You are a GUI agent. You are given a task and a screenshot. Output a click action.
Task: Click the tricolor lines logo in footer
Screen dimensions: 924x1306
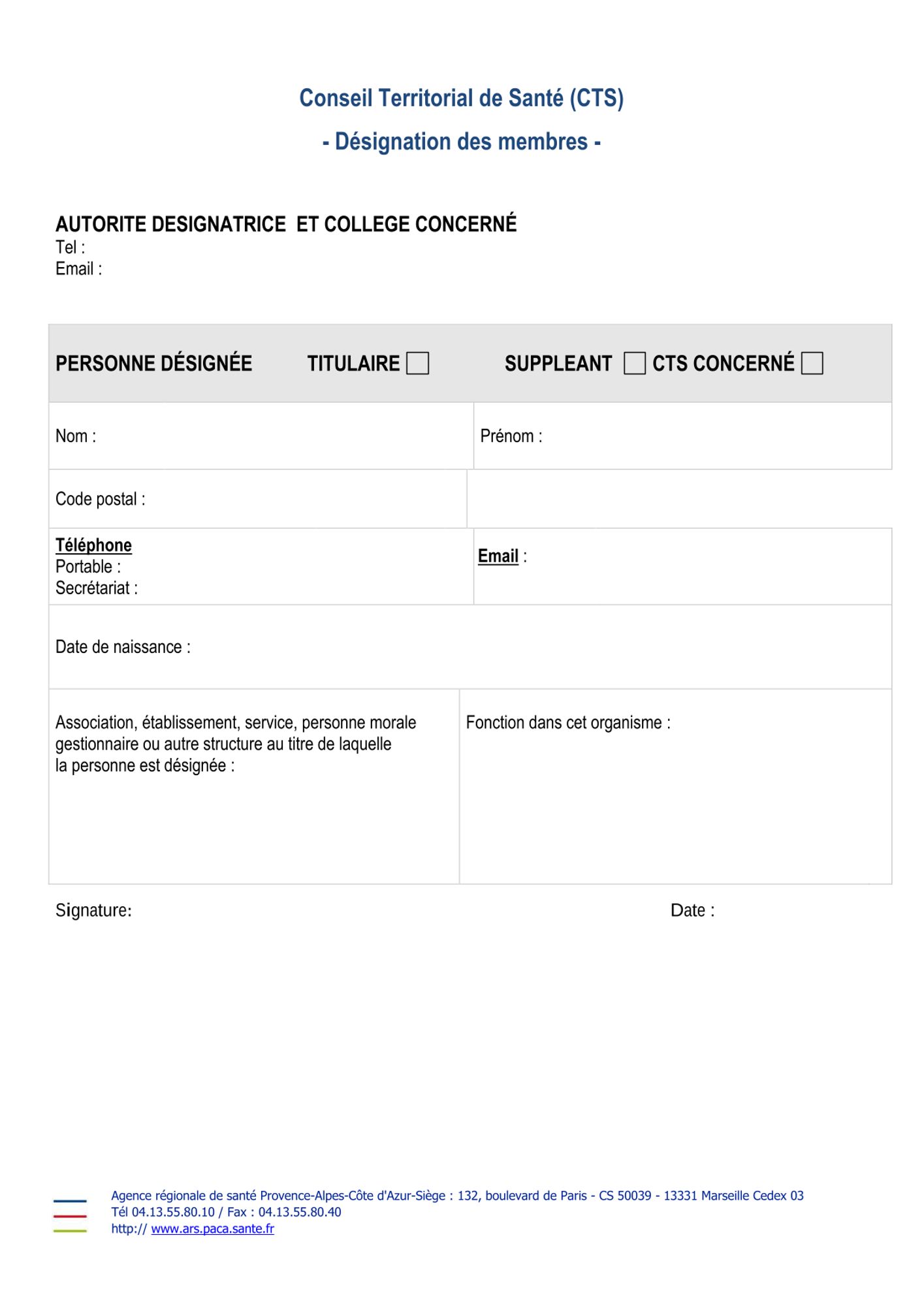[70, 1216]
